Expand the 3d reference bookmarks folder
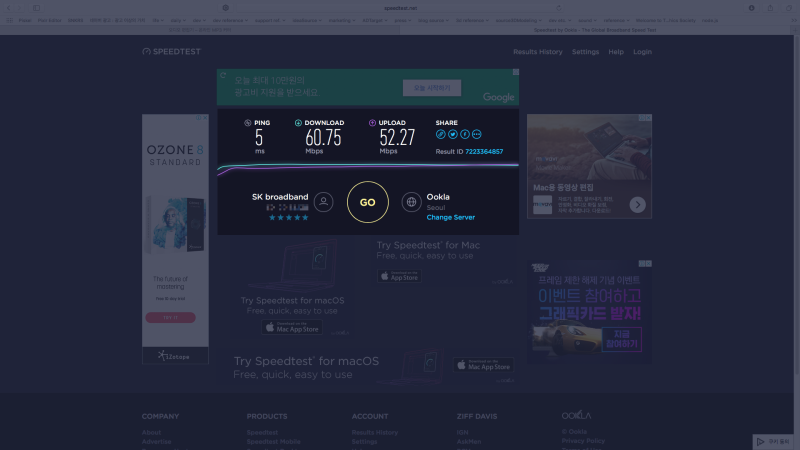 472,20
